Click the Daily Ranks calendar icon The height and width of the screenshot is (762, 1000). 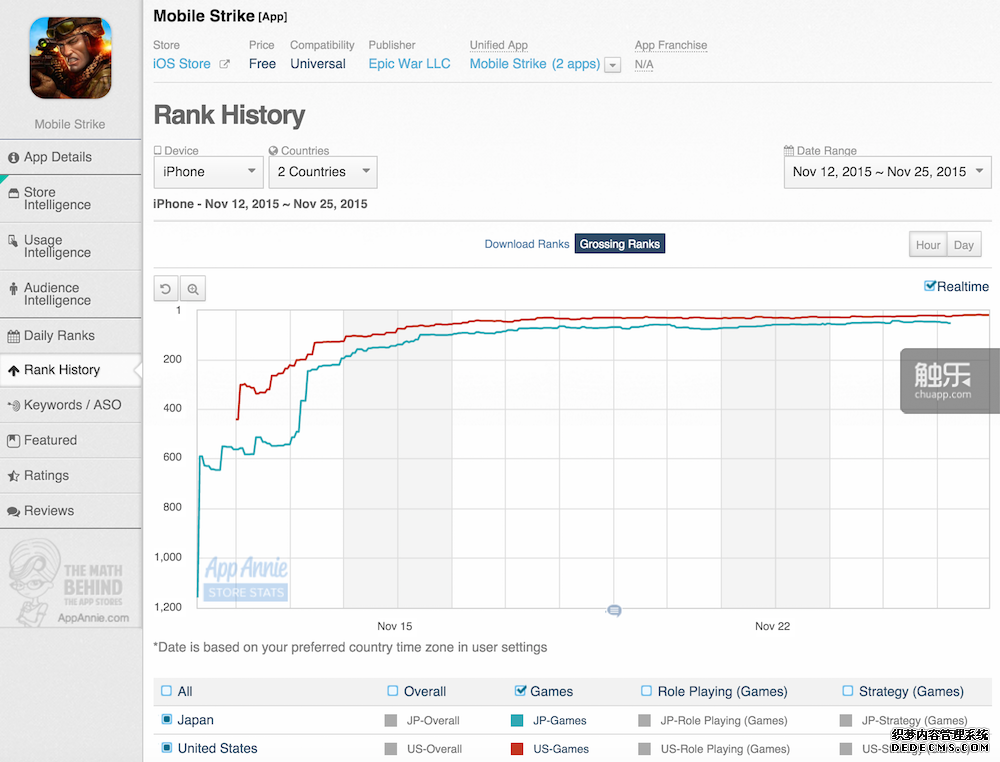tap(13, 336)
